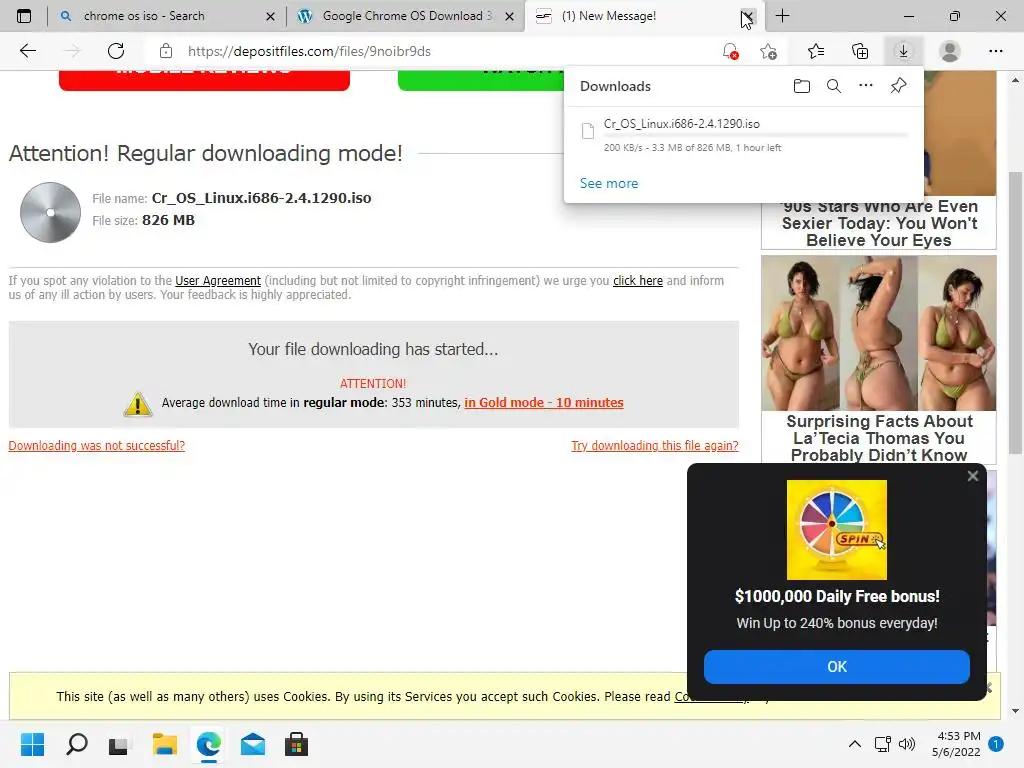The width and height of the screenshot is (1024, 768).
Task: Open the tab actions menu icon
Action: (24, 16)
